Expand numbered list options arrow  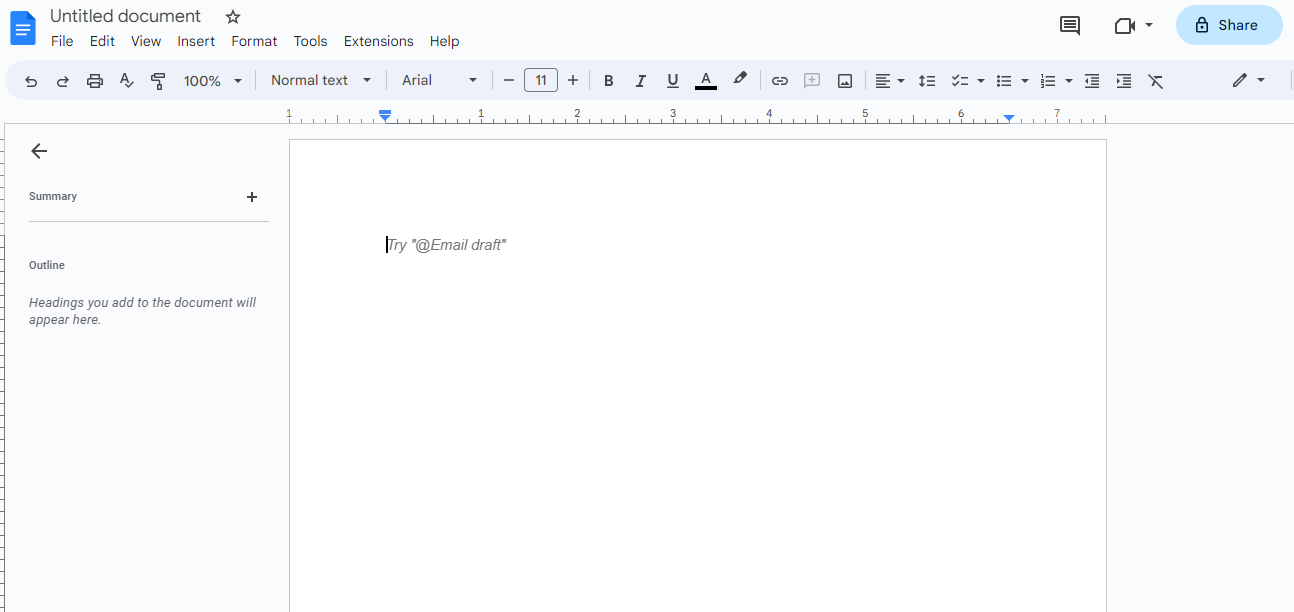point(1069,81)
